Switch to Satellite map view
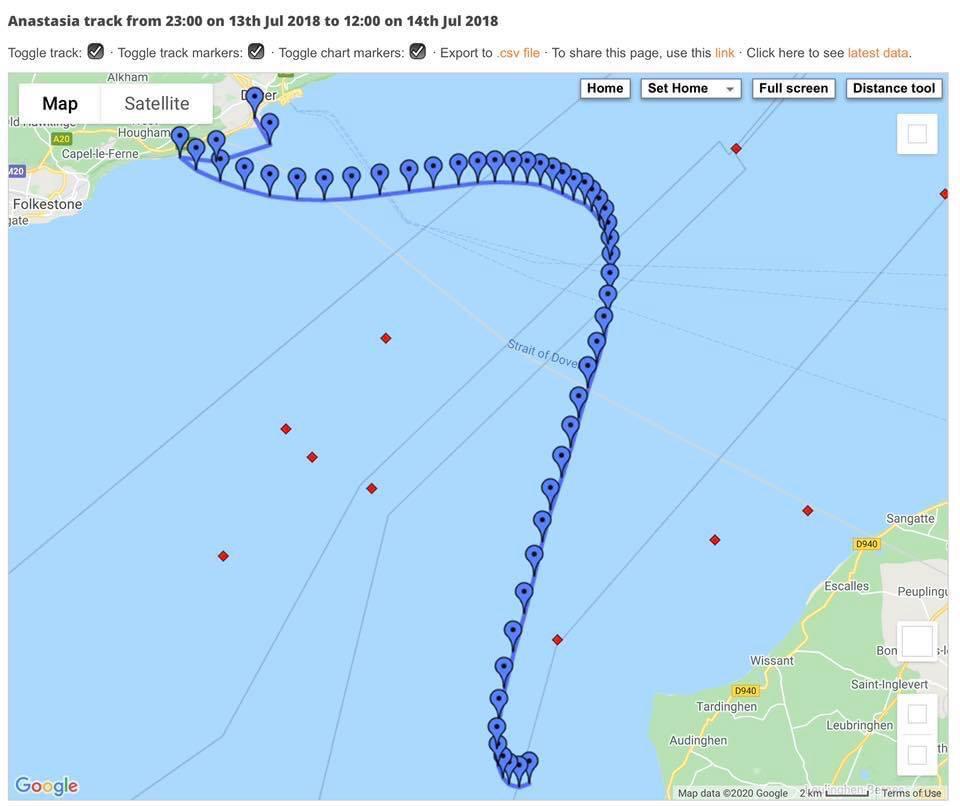960x806 pixels. point(157,104)
